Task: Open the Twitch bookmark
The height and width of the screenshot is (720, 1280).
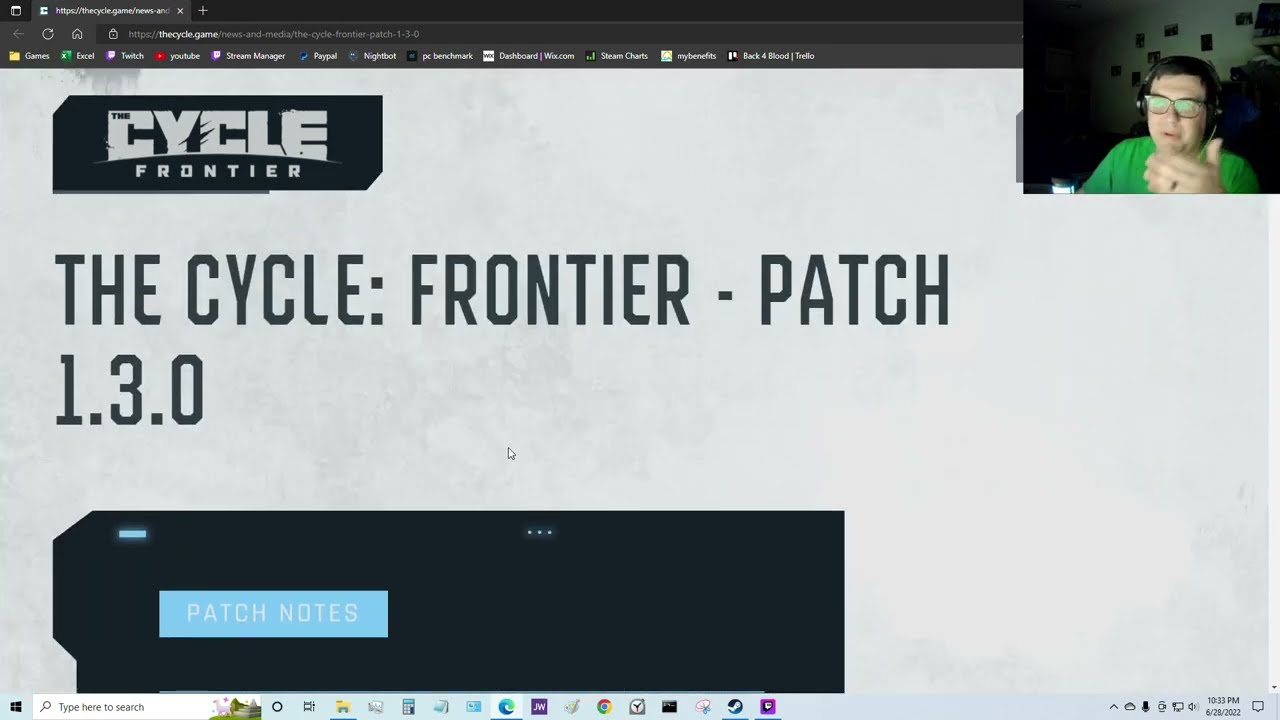Action: (x=125, y=56)
